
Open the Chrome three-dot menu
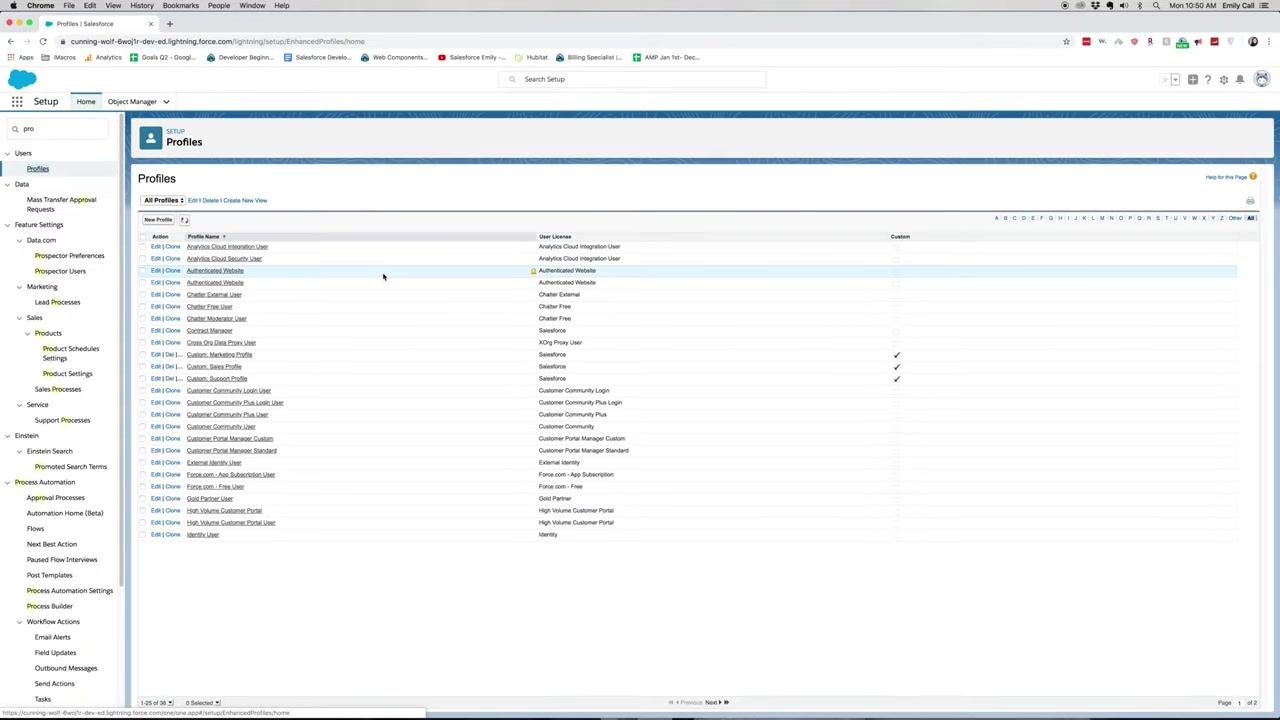[x=1269, y=41]
